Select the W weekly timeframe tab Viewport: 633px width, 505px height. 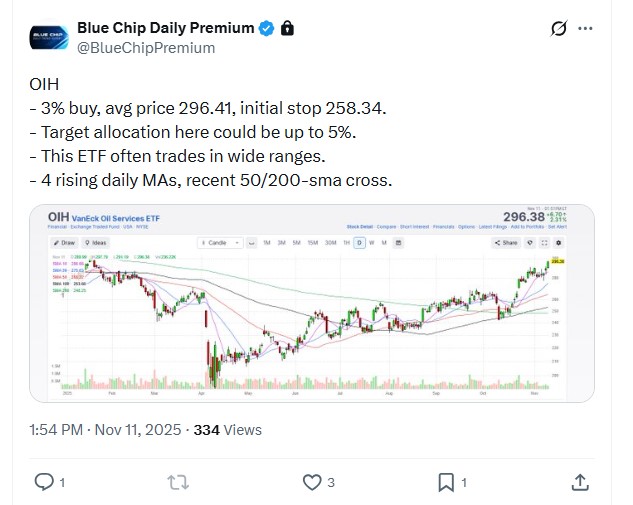tap(370, 242)
